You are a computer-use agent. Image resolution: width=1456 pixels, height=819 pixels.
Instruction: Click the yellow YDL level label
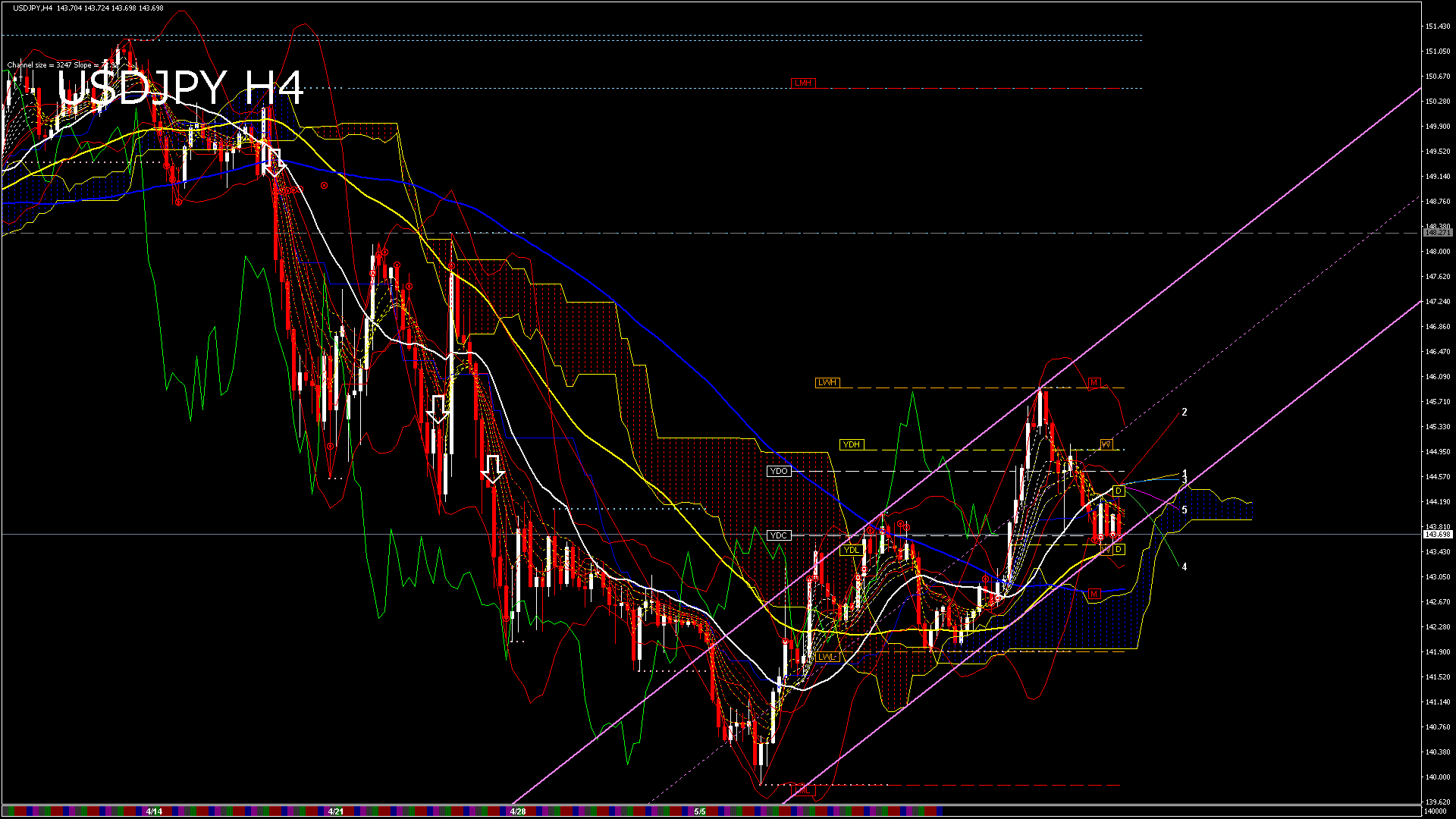(852, 550)
